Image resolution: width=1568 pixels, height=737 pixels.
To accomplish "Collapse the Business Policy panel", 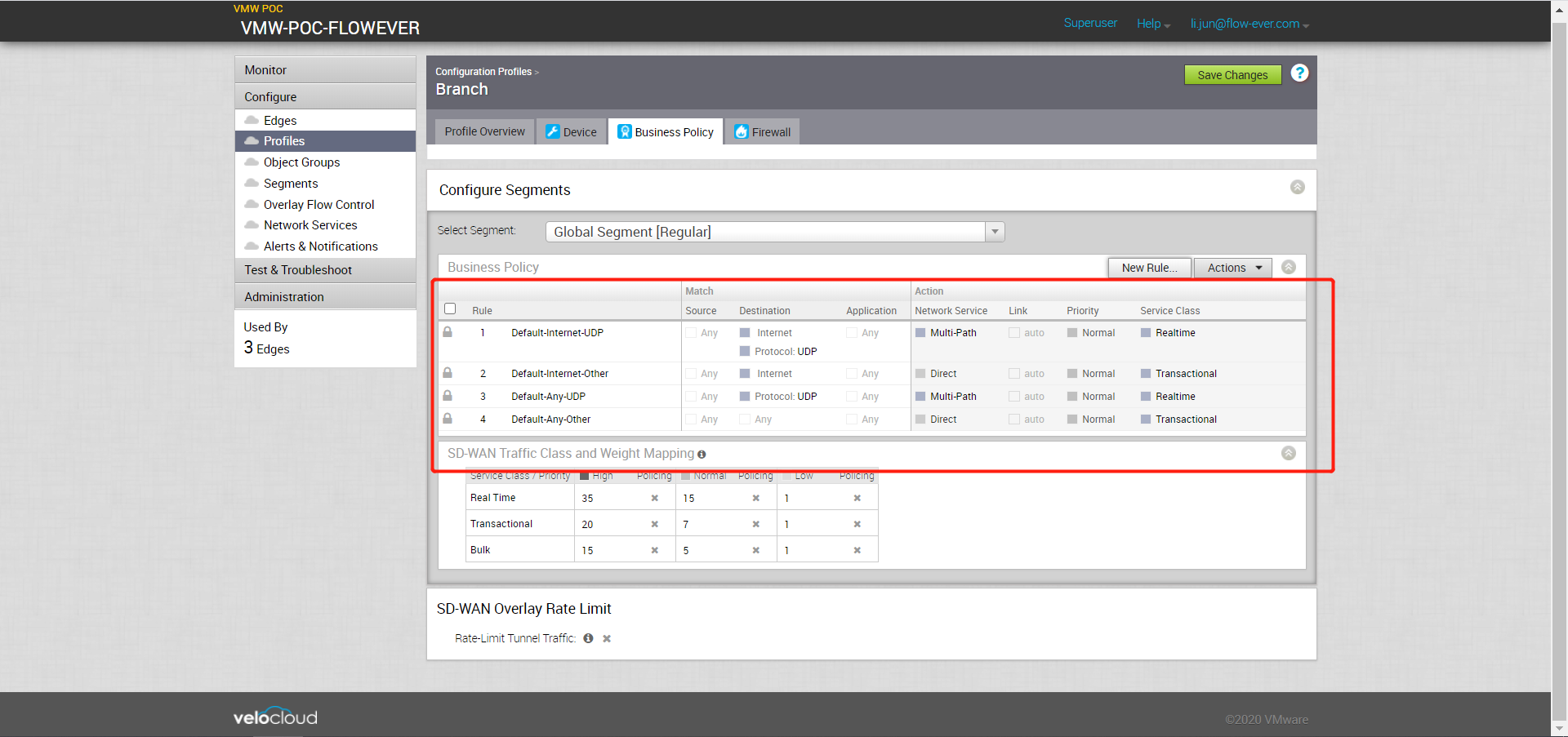I will click(x=1289, y=267).
